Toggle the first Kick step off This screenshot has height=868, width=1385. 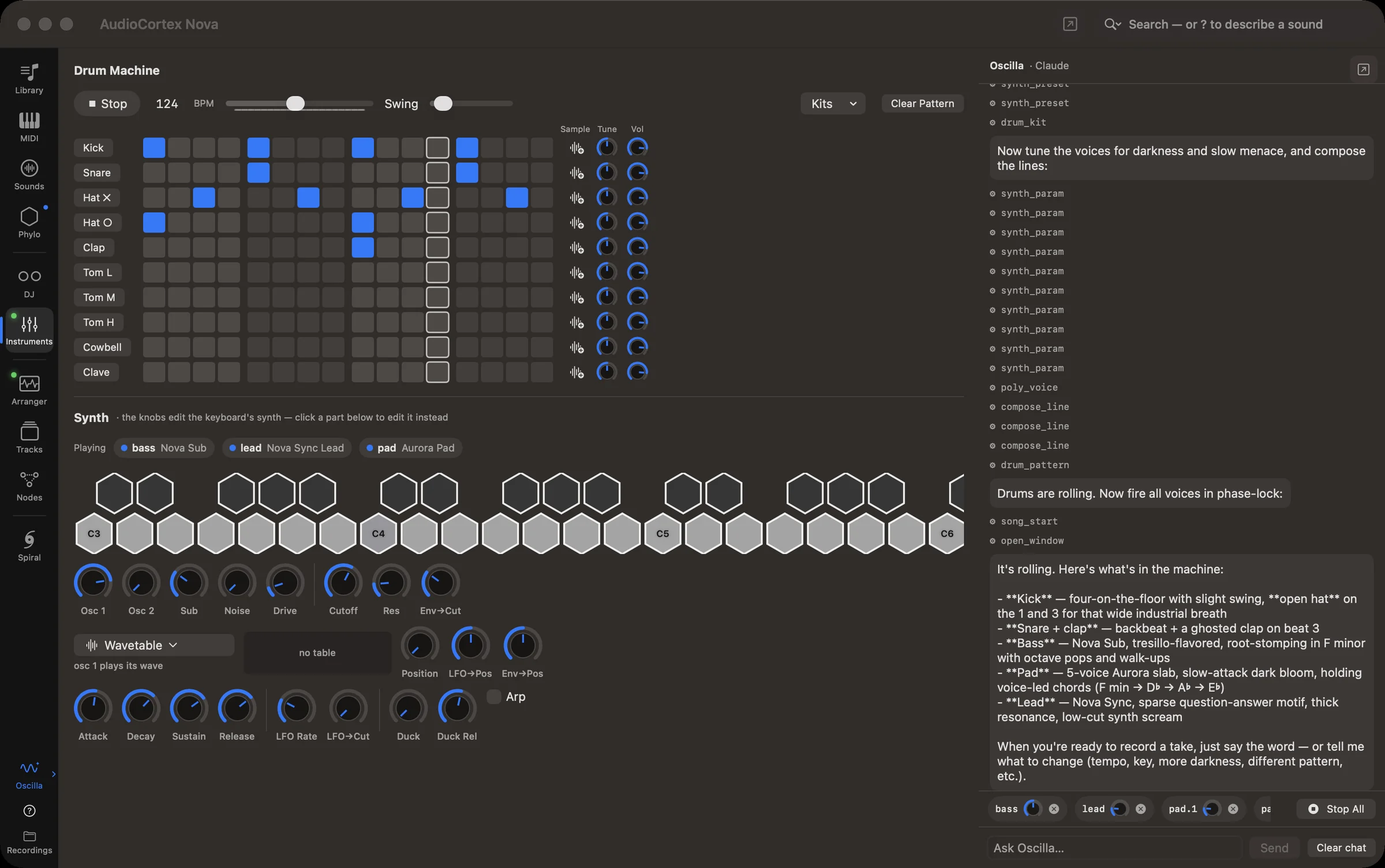pos(154,148)
